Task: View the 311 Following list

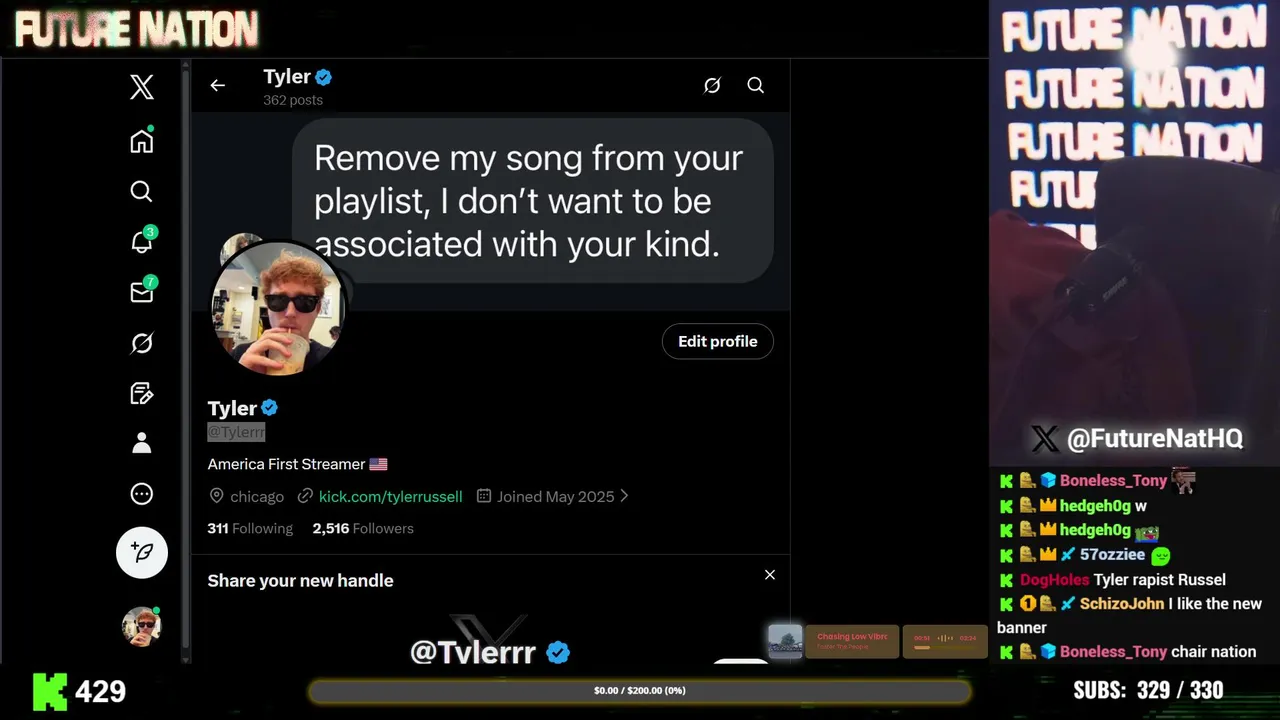Action: [250, 528]
